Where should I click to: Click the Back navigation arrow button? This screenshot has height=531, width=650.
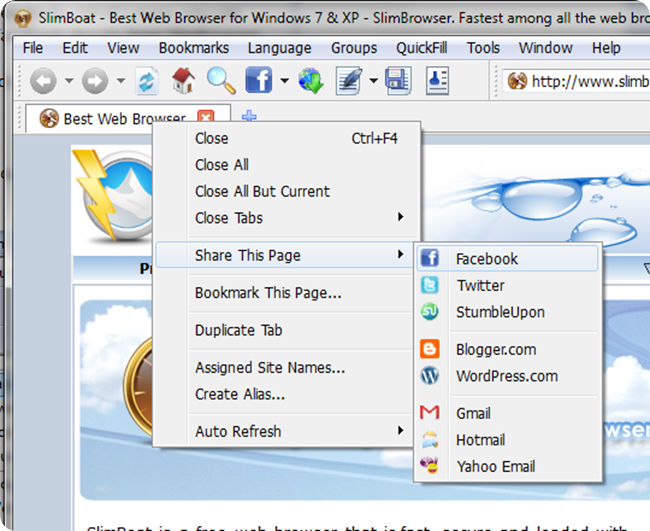[x=43, y=80]
